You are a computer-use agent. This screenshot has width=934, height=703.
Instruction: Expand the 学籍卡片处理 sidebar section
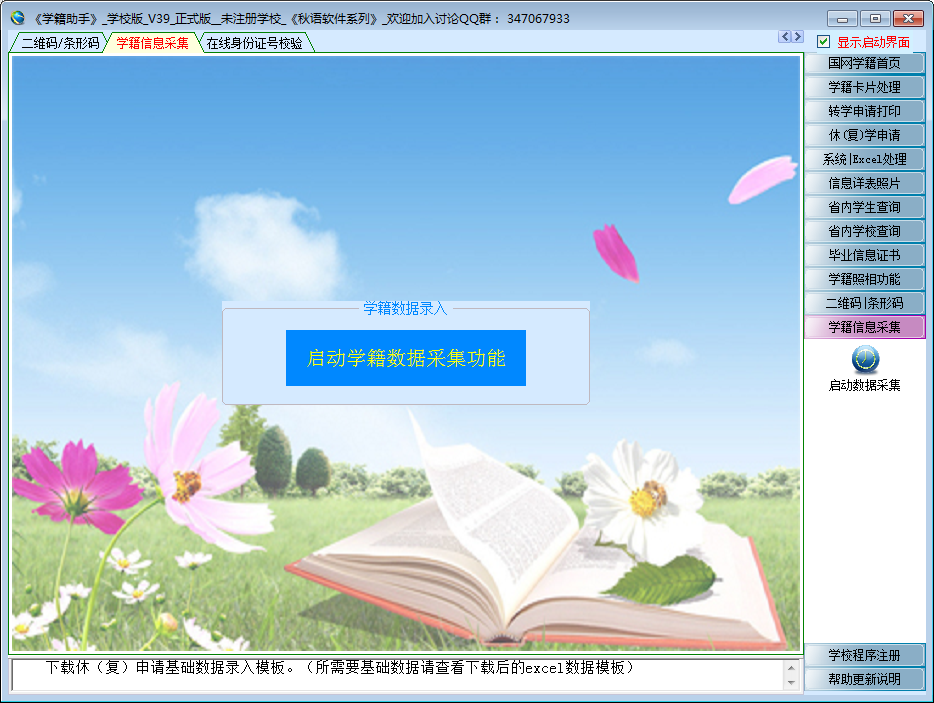click(x=864, y=87)
